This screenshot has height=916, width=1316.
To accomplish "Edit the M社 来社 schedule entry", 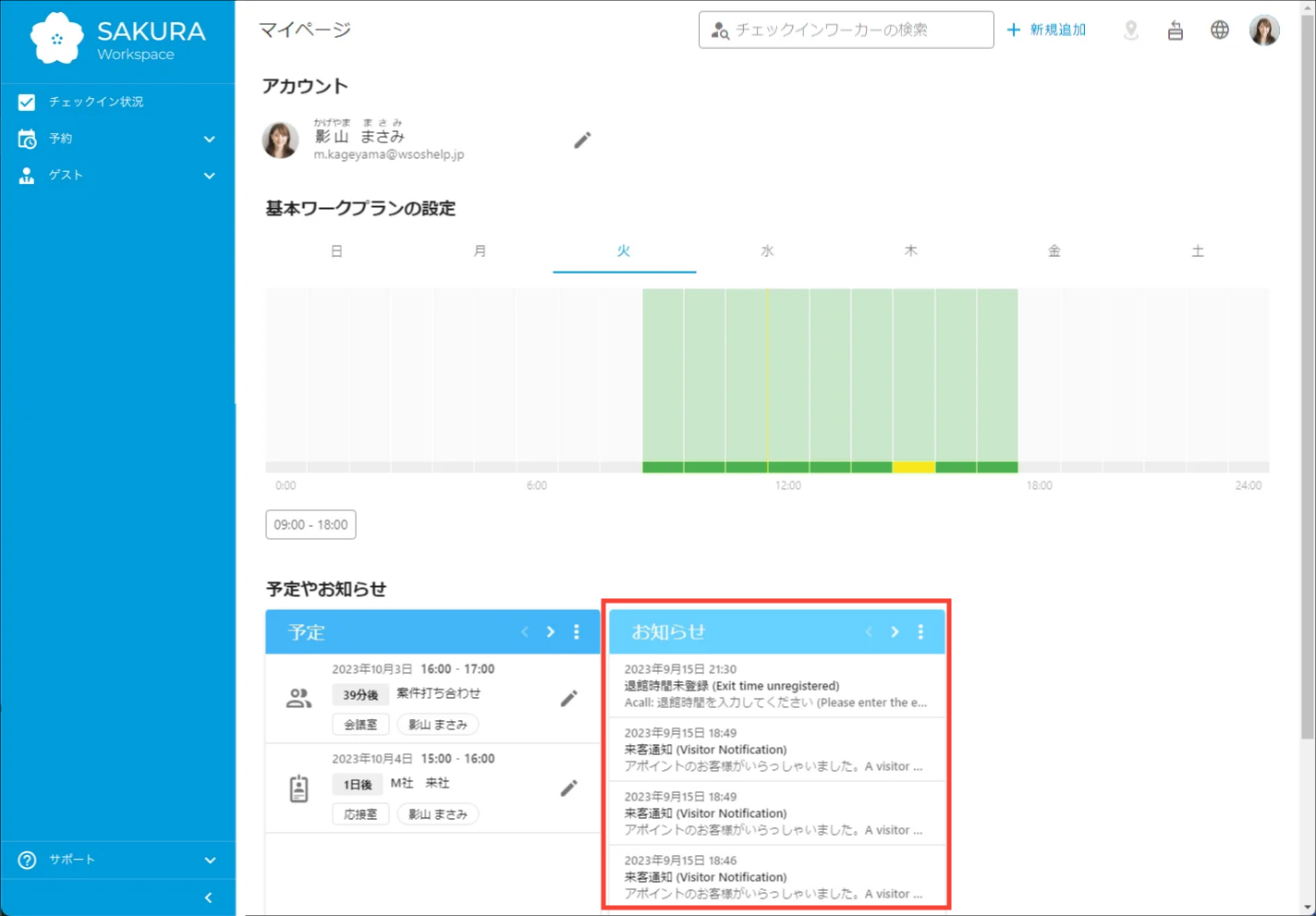I will (568, 788).
